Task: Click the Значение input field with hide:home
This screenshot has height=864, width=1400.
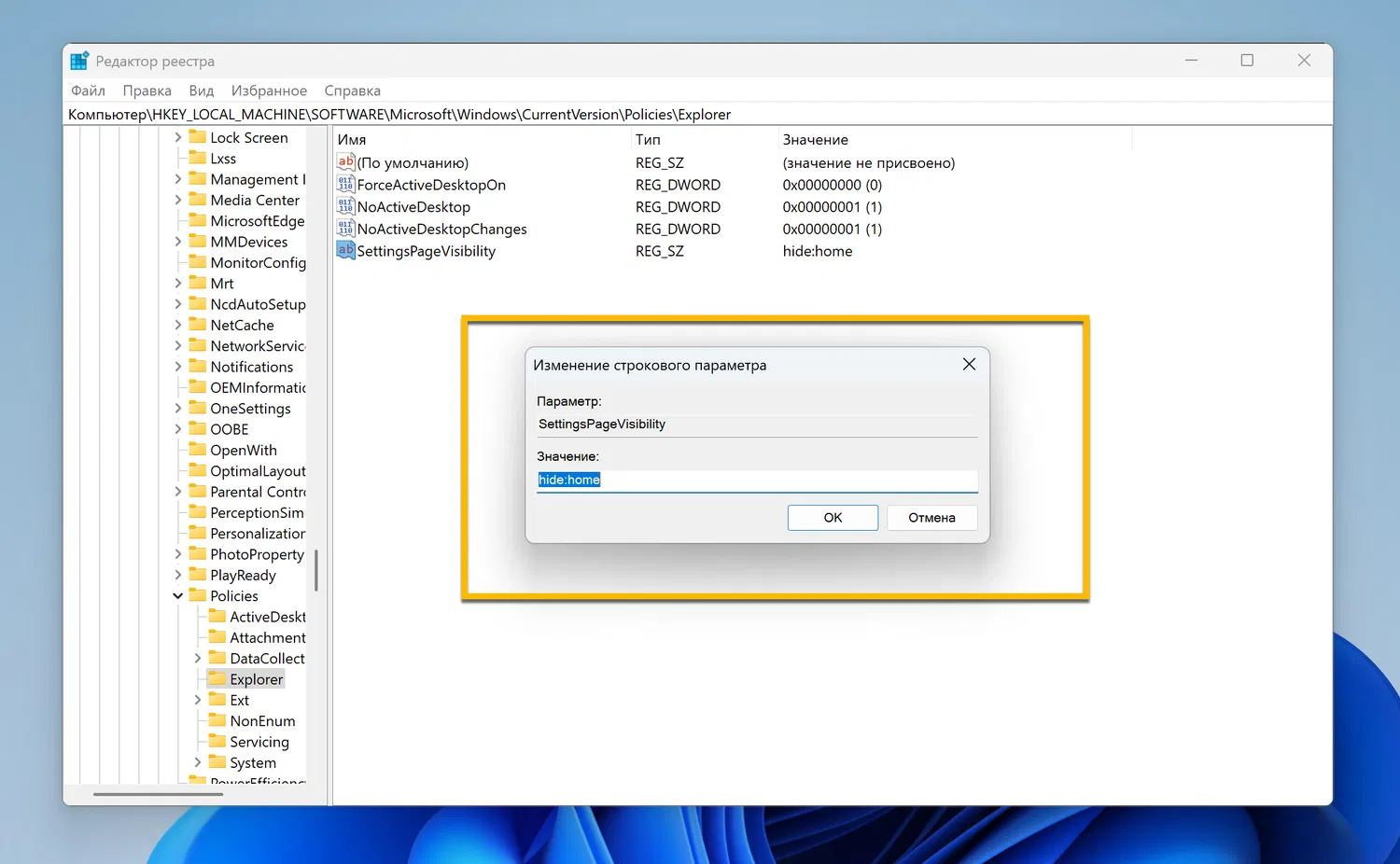Action: [757, 481]
